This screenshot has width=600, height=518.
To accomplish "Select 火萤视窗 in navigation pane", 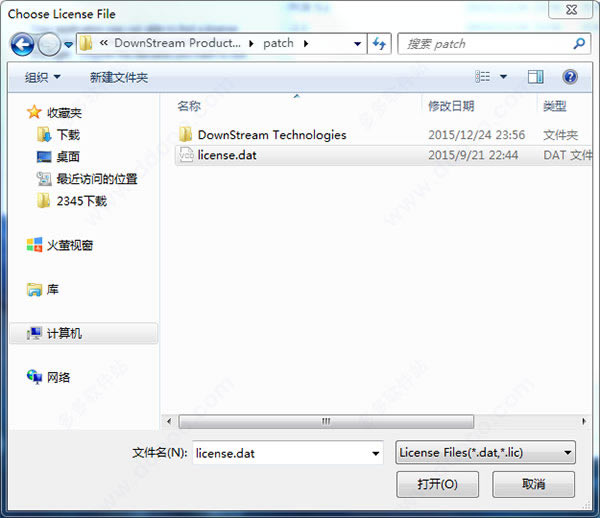I will tap(70, 245).
